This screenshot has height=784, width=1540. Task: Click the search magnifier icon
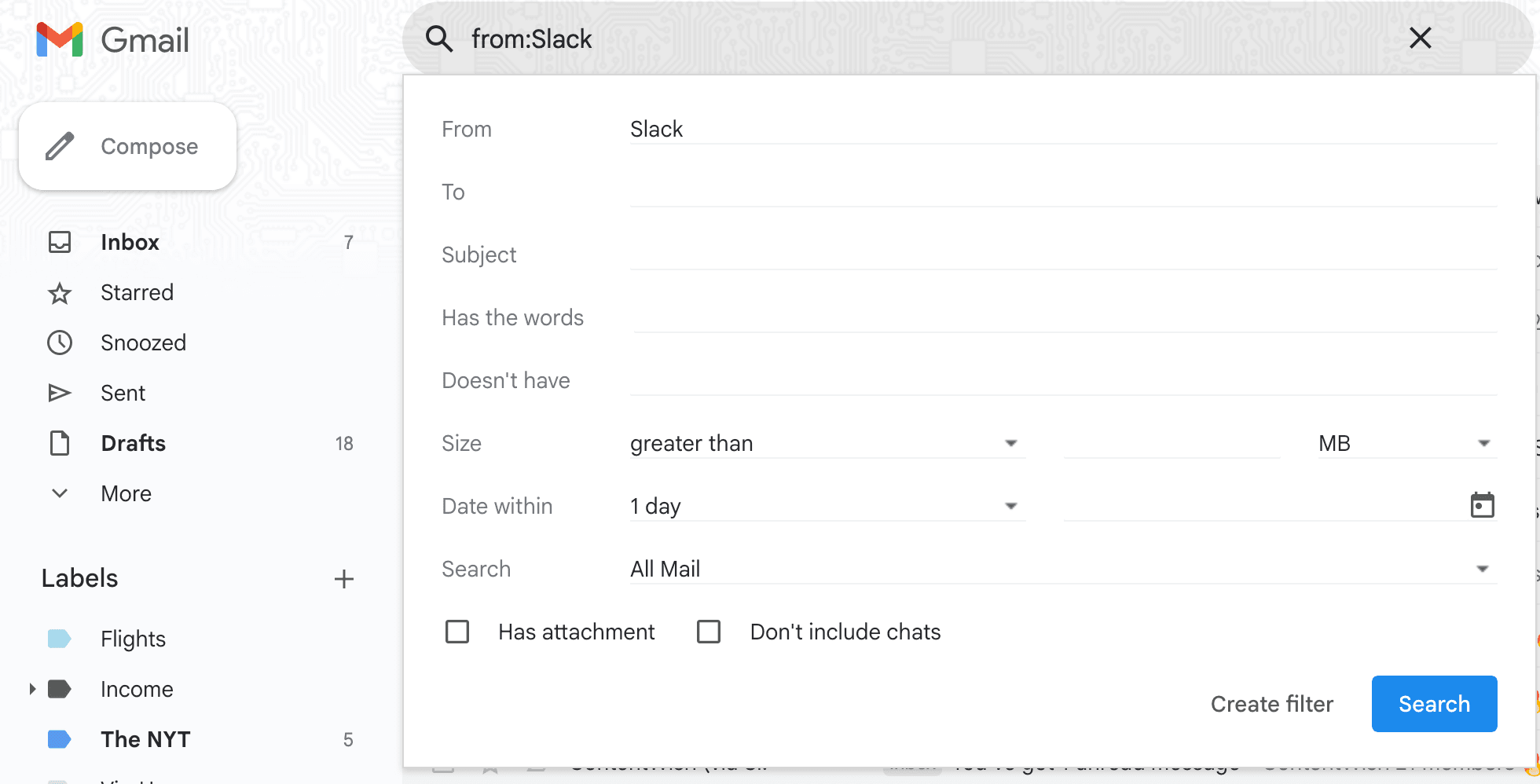pos(439,38)
